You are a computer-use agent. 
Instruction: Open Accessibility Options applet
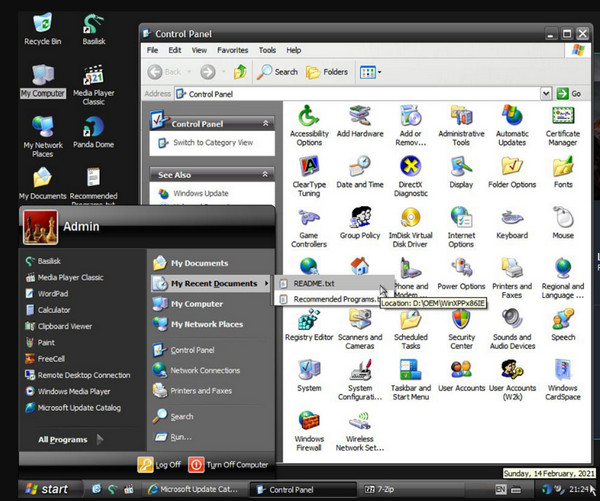(x=309, y=125)
